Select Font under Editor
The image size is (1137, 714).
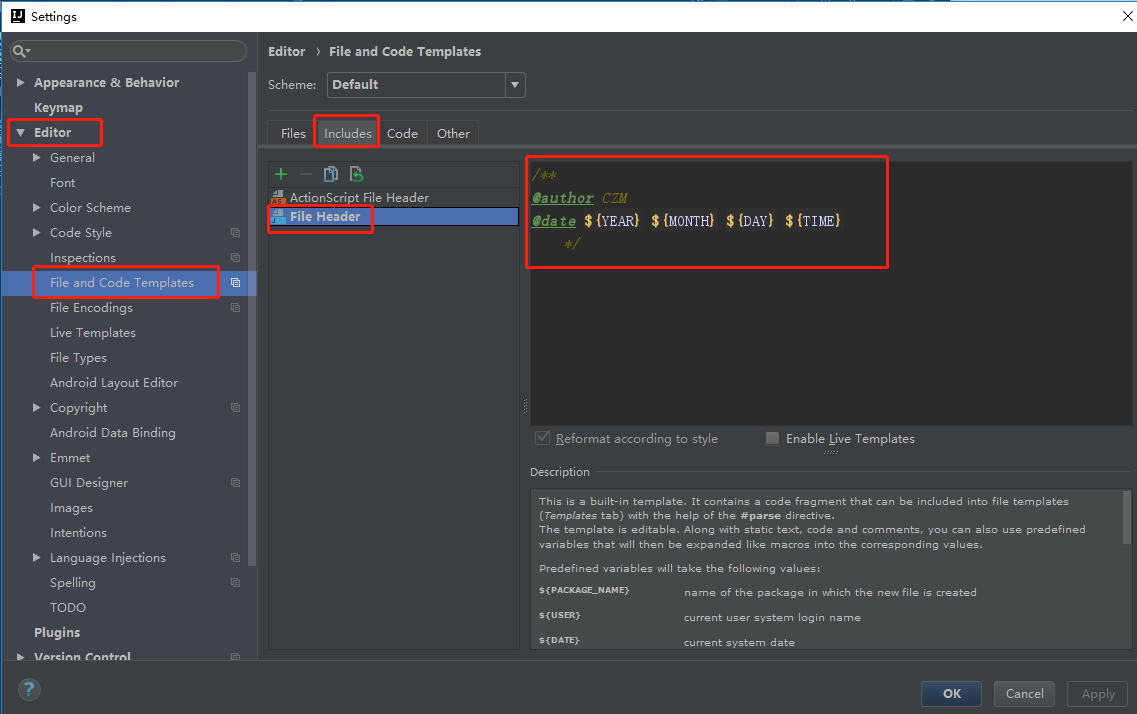pos(62,183)
